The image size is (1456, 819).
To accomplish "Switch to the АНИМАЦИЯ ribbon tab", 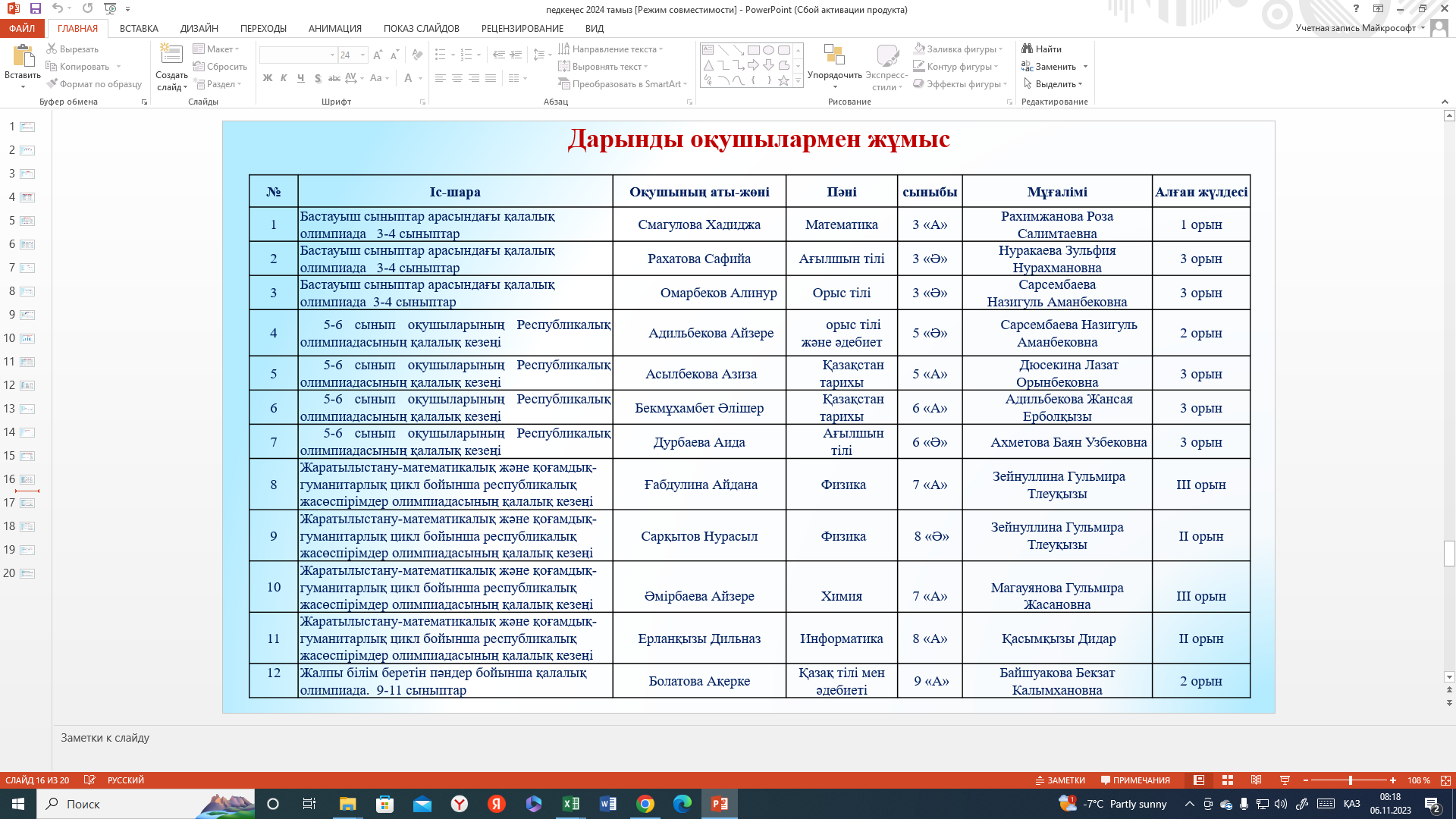I will pos(335,28).
